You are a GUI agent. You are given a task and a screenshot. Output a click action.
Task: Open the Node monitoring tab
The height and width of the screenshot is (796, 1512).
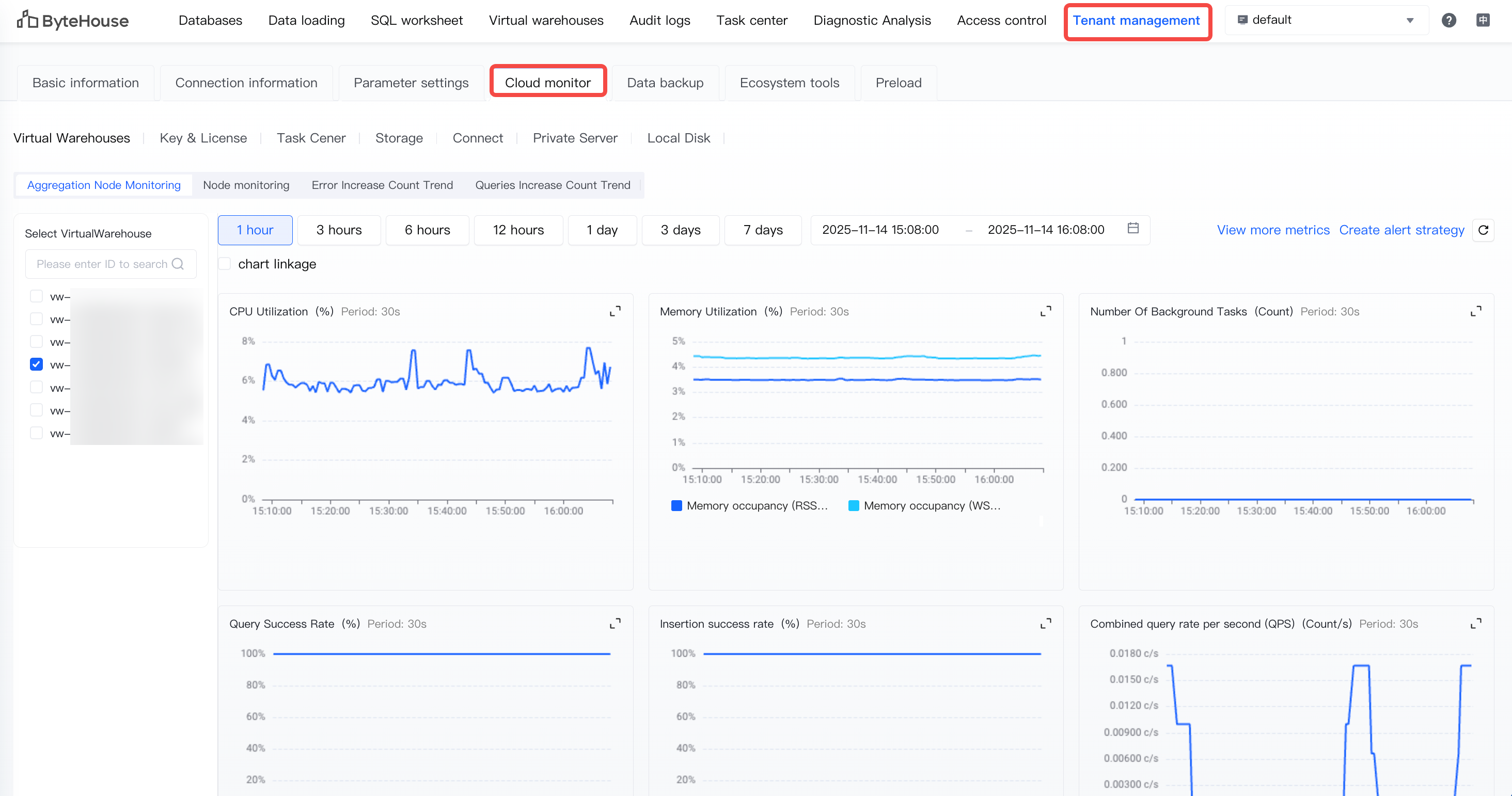click(246, 185)
